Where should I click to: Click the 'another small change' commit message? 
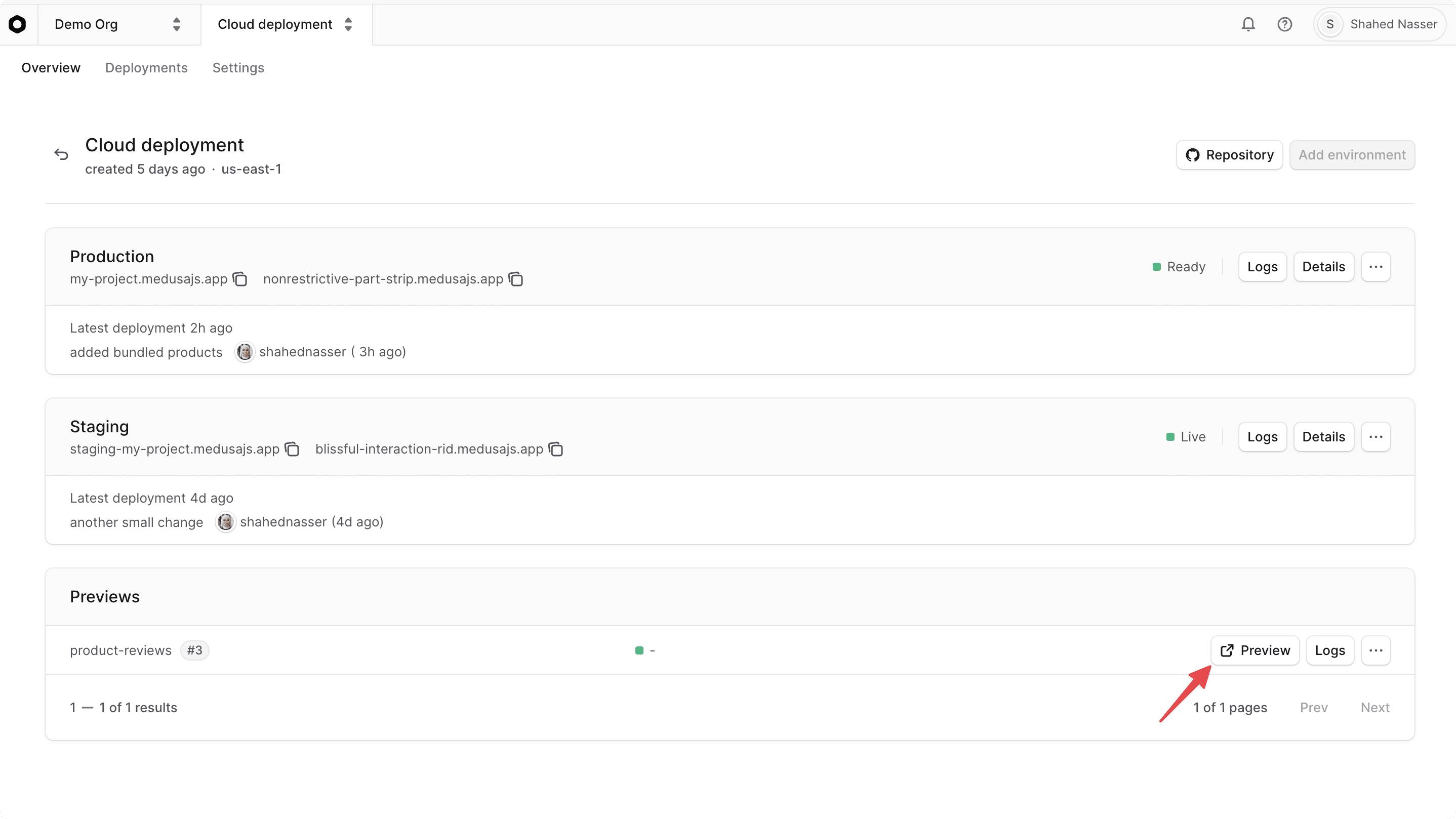pos(137,522)
